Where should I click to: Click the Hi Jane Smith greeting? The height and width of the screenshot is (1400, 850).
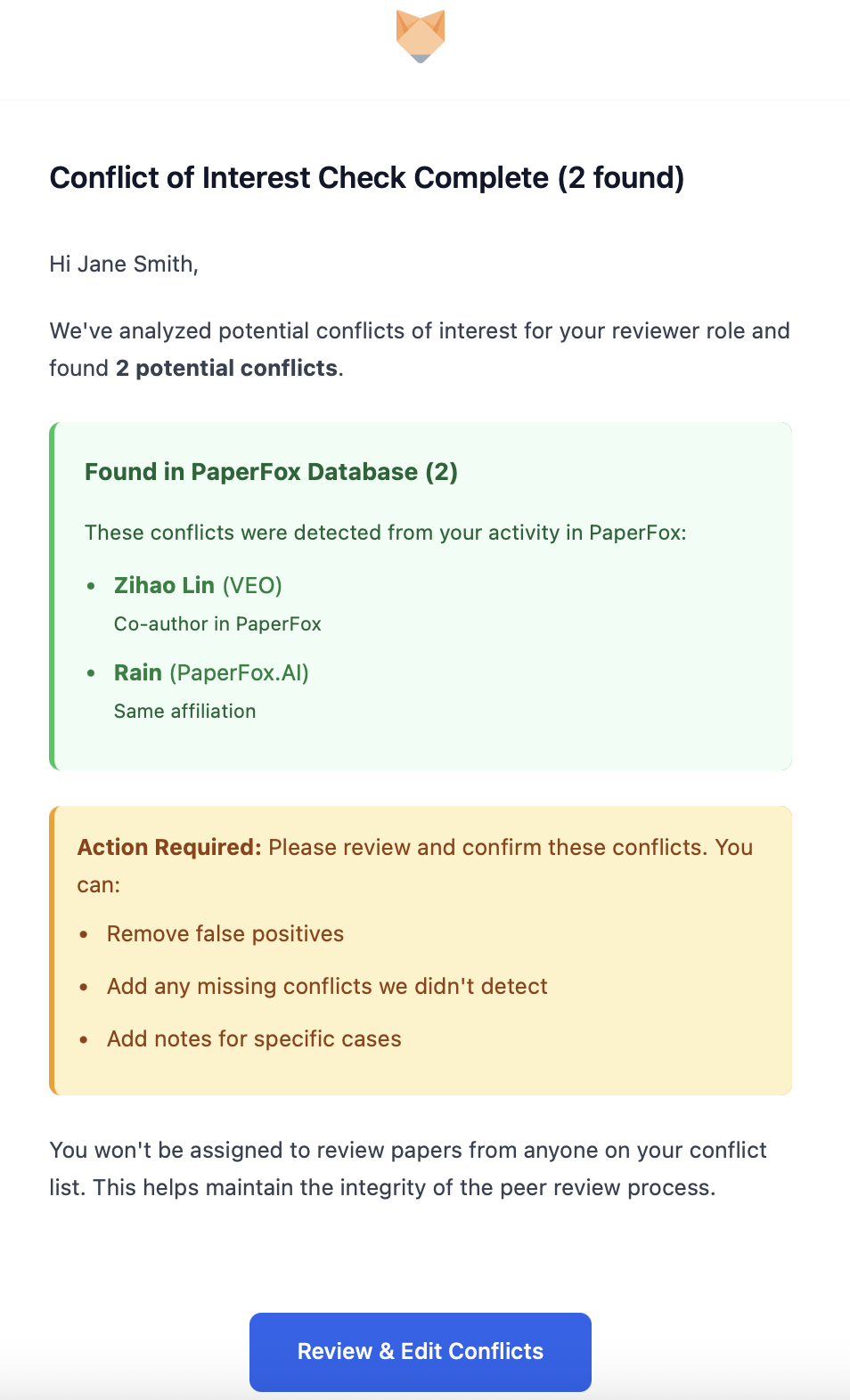coord(124,264)
